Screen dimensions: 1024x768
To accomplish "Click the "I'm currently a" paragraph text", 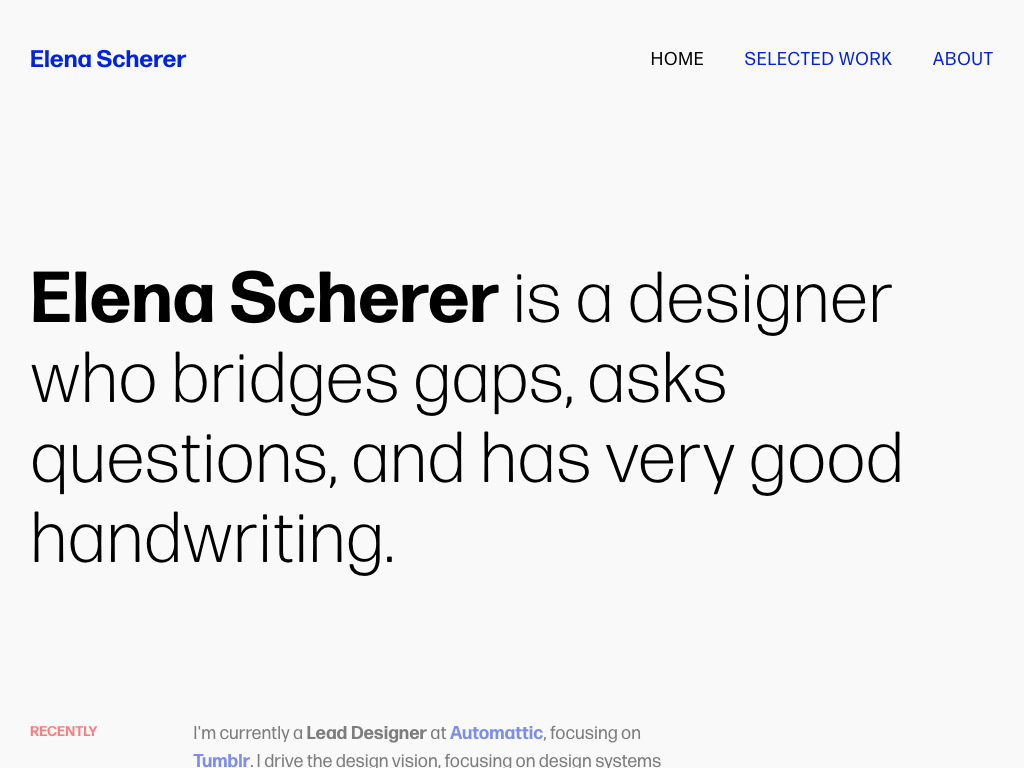I will click(x=247, y=733).
